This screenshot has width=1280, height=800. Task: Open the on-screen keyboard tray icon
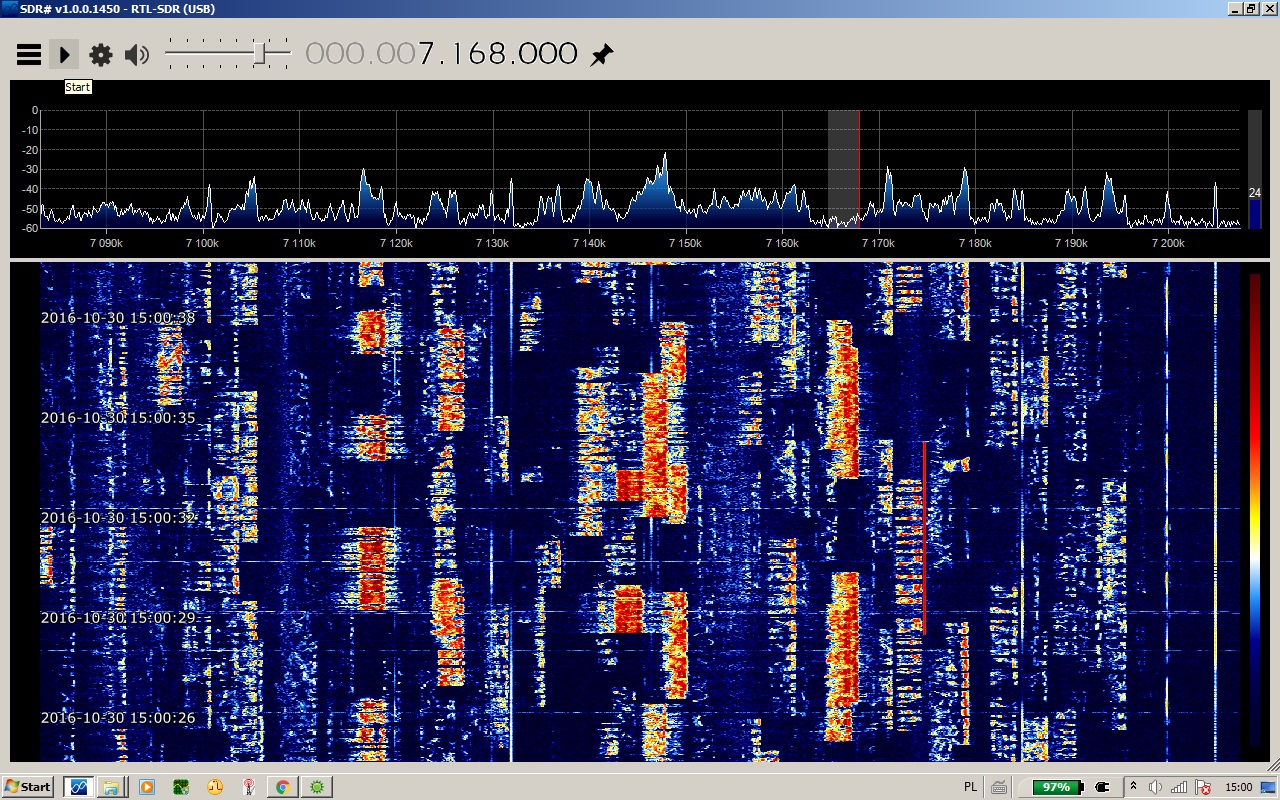(x=1000, y=787)
